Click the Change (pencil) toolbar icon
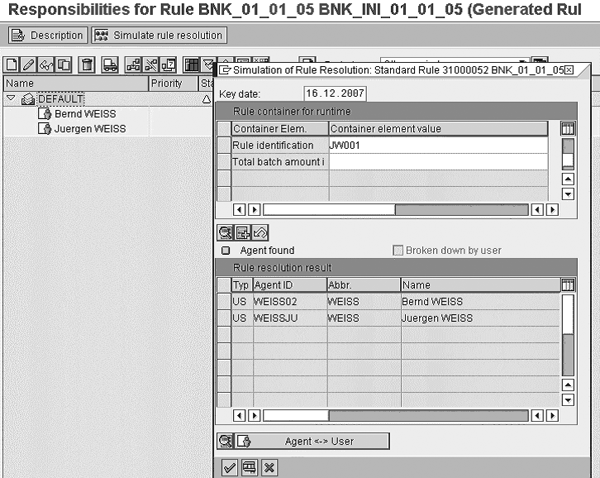Viewport: 600px width, 478px height. 29,65
